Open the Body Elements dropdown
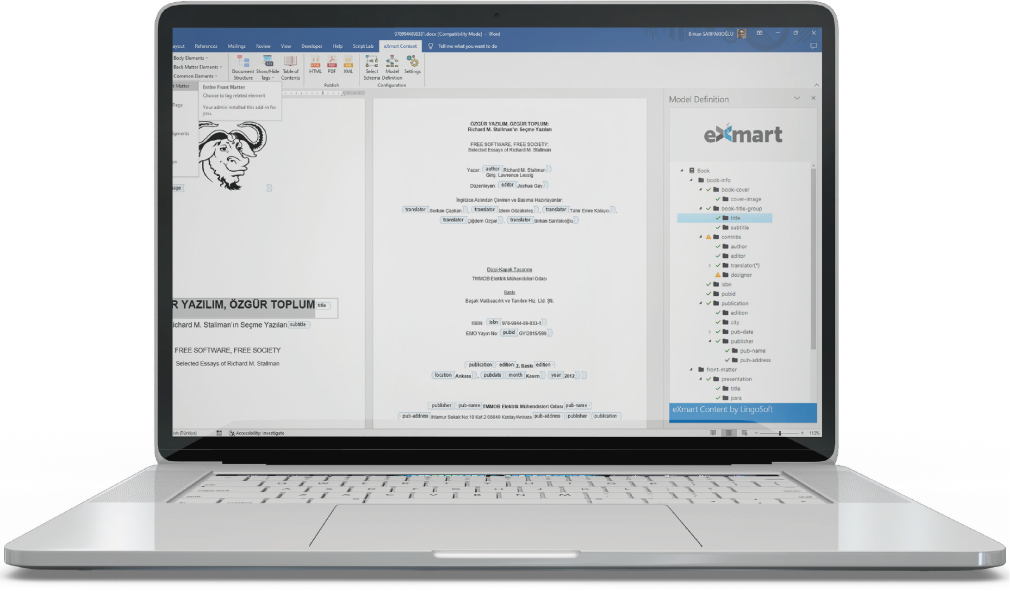The height and width of the screenshot is (591, 1010). [190, 58]
